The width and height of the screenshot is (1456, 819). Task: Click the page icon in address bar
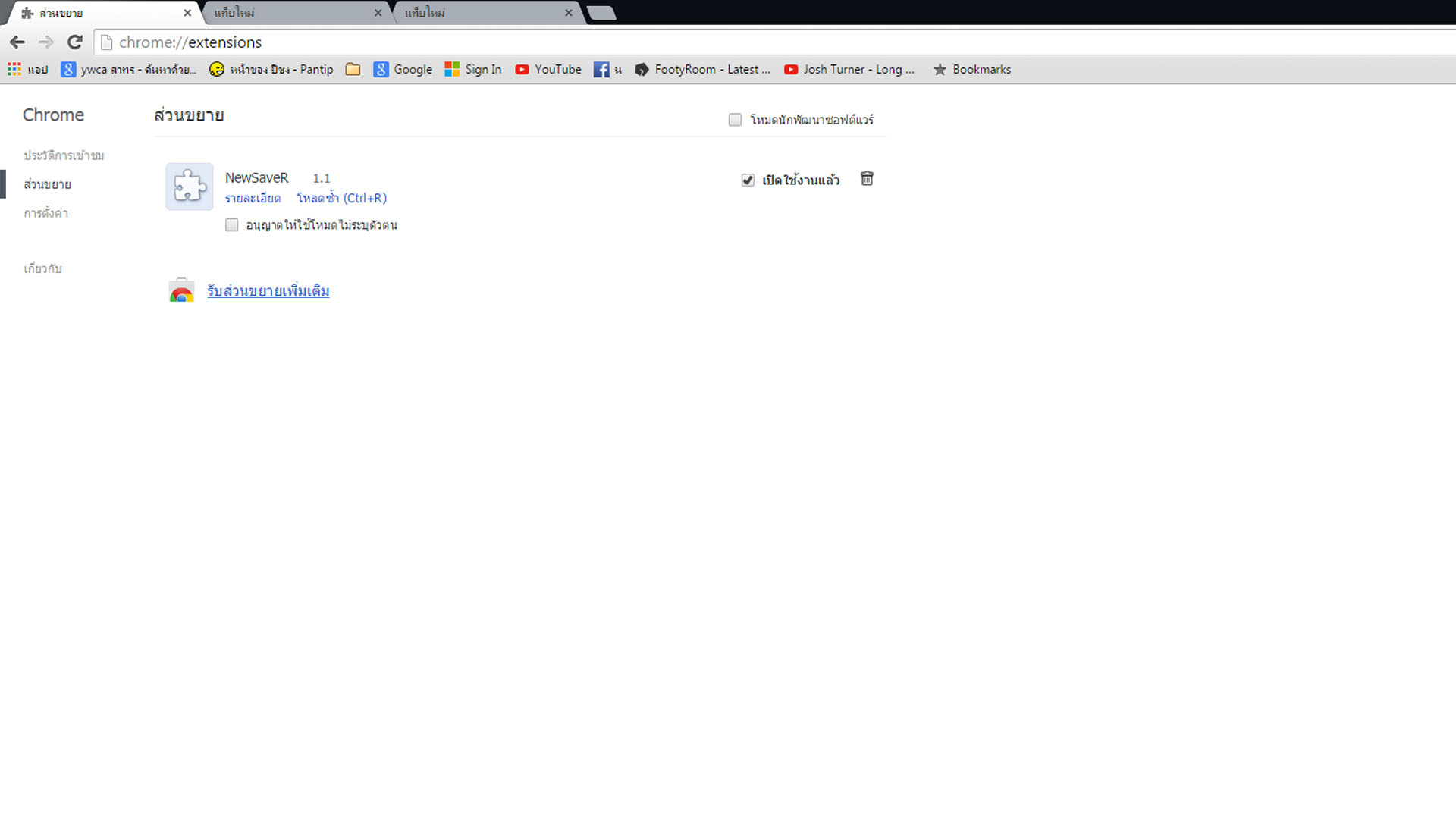(x=107, y=42)
